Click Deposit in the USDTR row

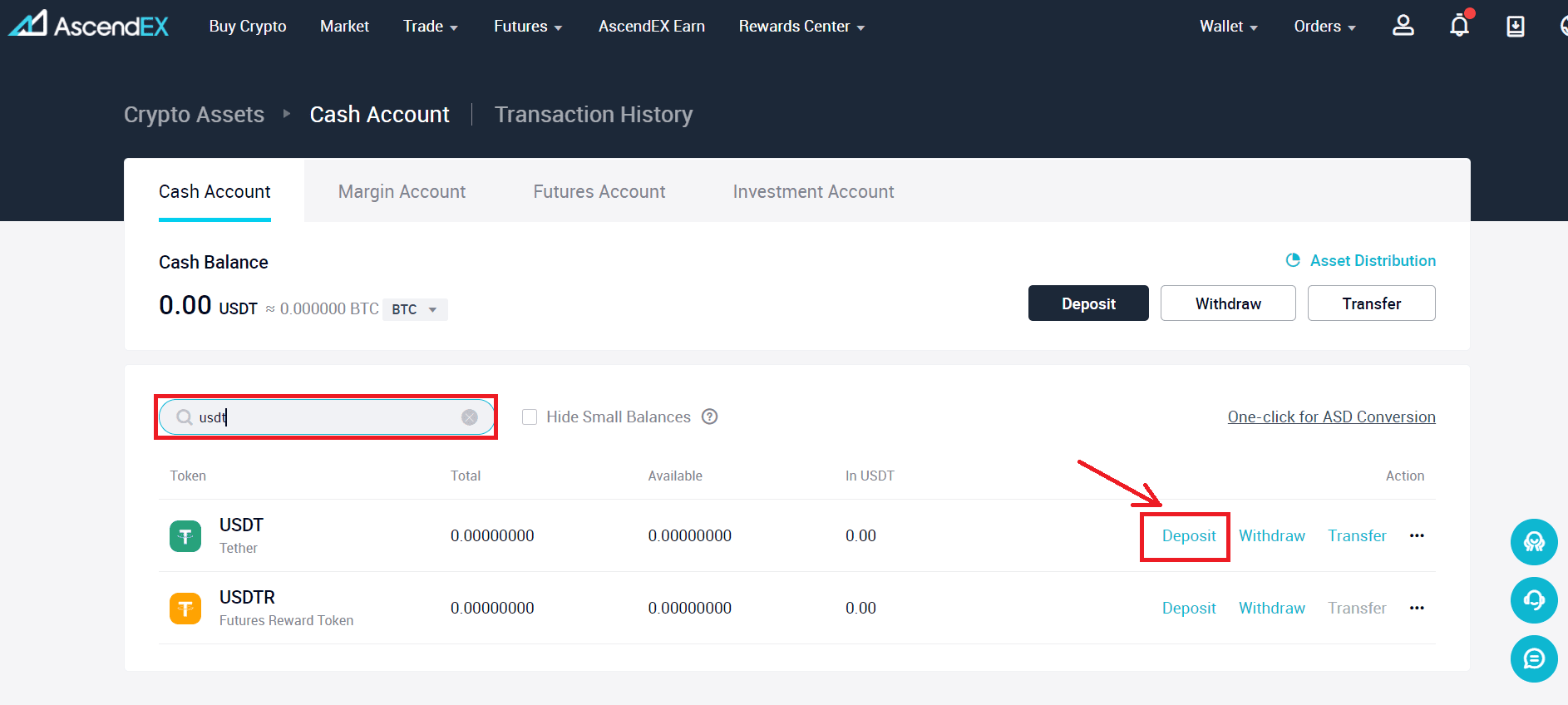click(1189, 609)
